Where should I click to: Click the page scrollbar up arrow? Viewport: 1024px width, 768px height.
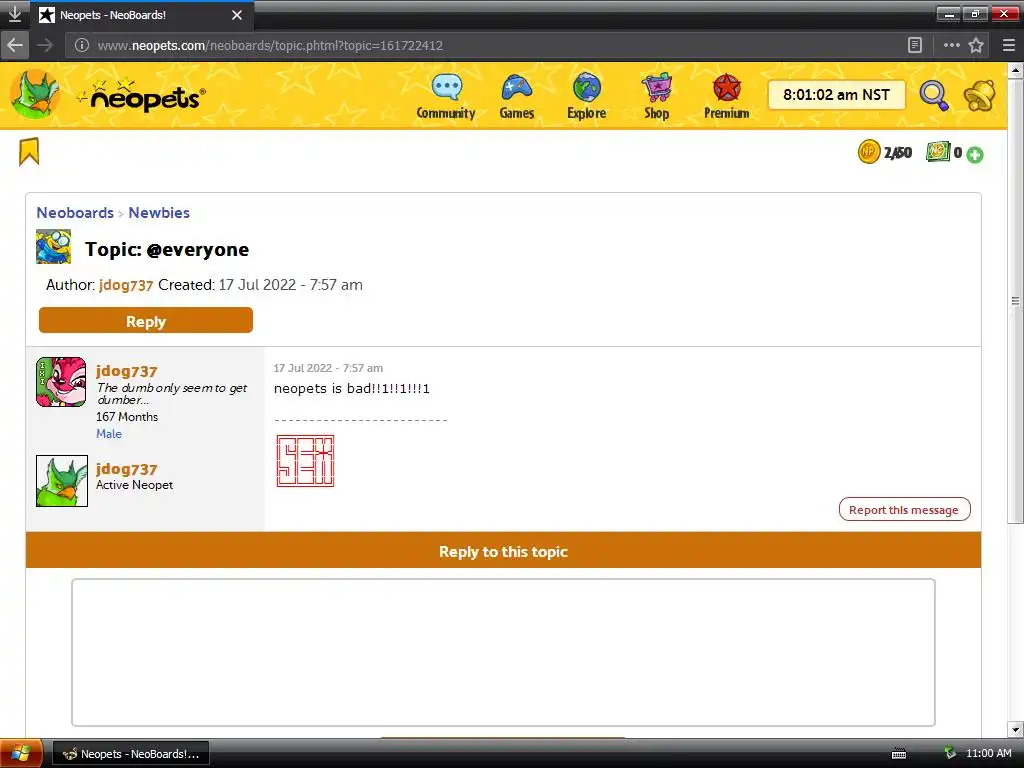click(1016, 70)
